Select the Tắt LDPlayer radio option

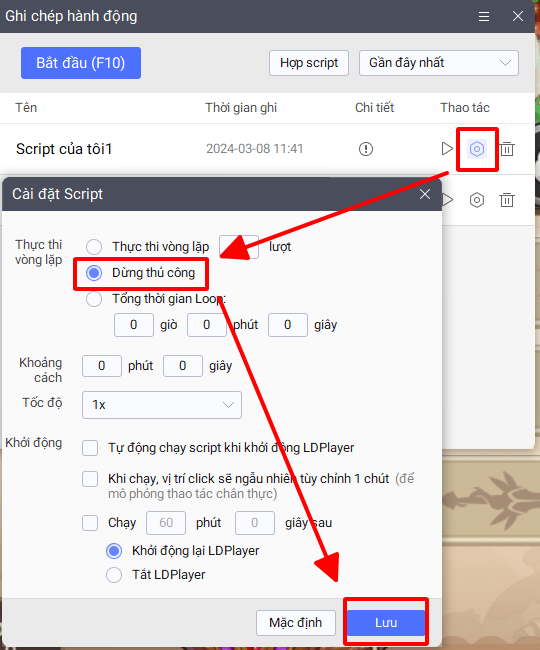coord(114,575)
